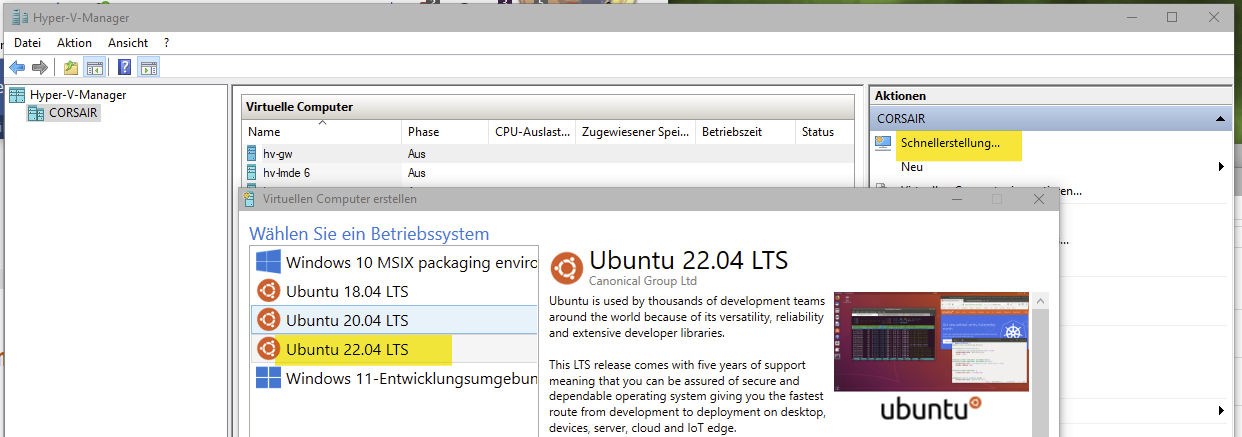Click the Schnellerstellung monitor icon

pos(882,143)
